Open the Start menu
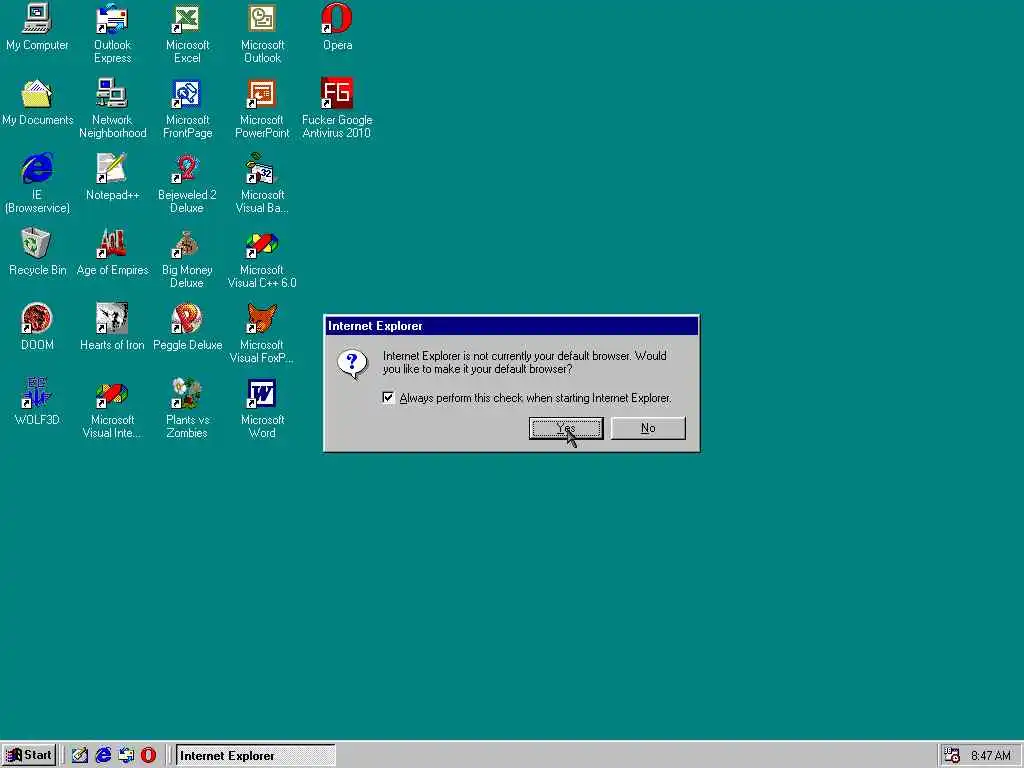This screenshot has width=1024, height=768. (29, 756)
